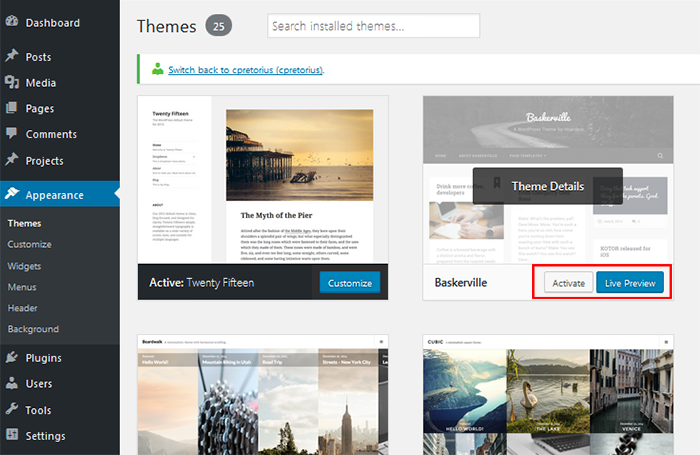This screenshot has height=455, width=700.
Task: Open the Header submenu item
Action: pyautogui.click(x=22, y=308)
